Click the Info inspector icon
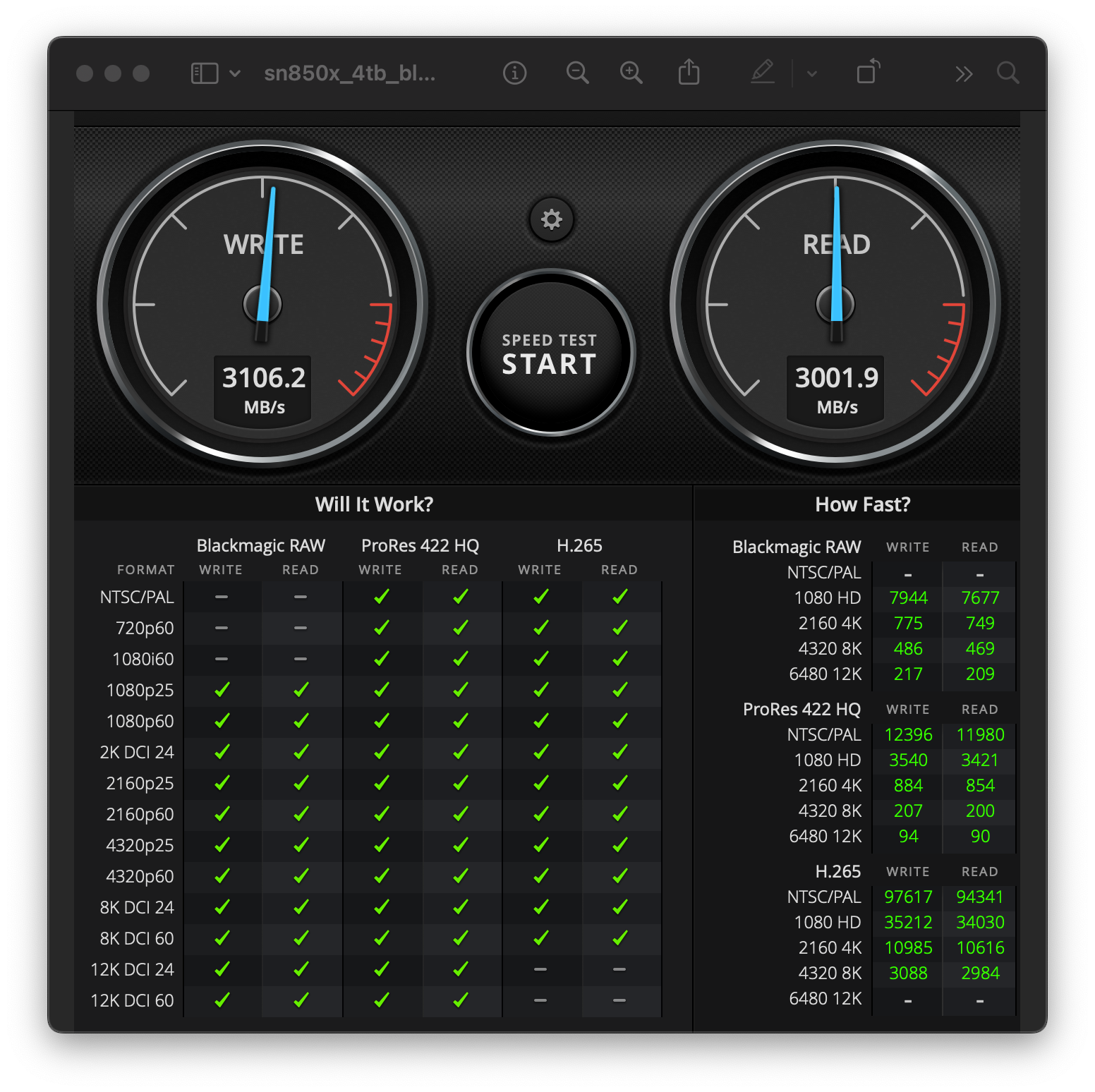 (515, 73)
